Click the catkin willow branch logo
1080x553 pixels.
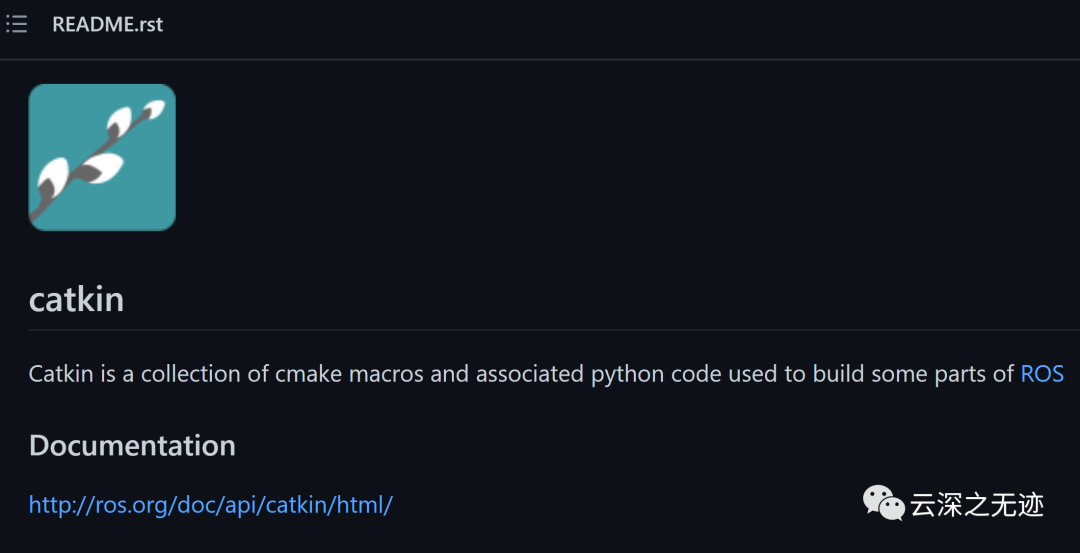102,157
